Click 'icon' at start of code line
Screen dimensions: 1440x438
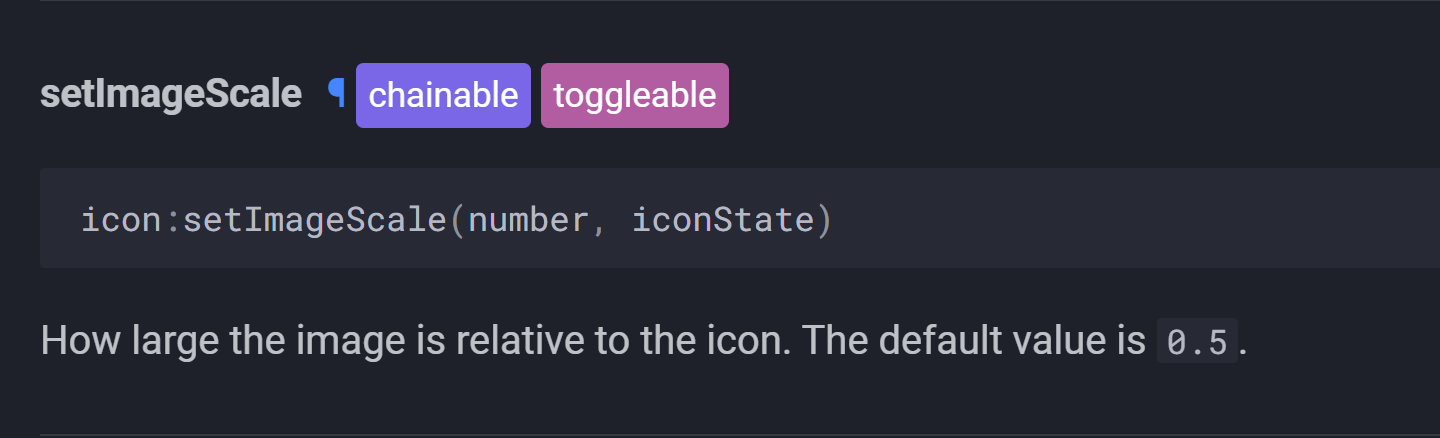click(121, 220)
